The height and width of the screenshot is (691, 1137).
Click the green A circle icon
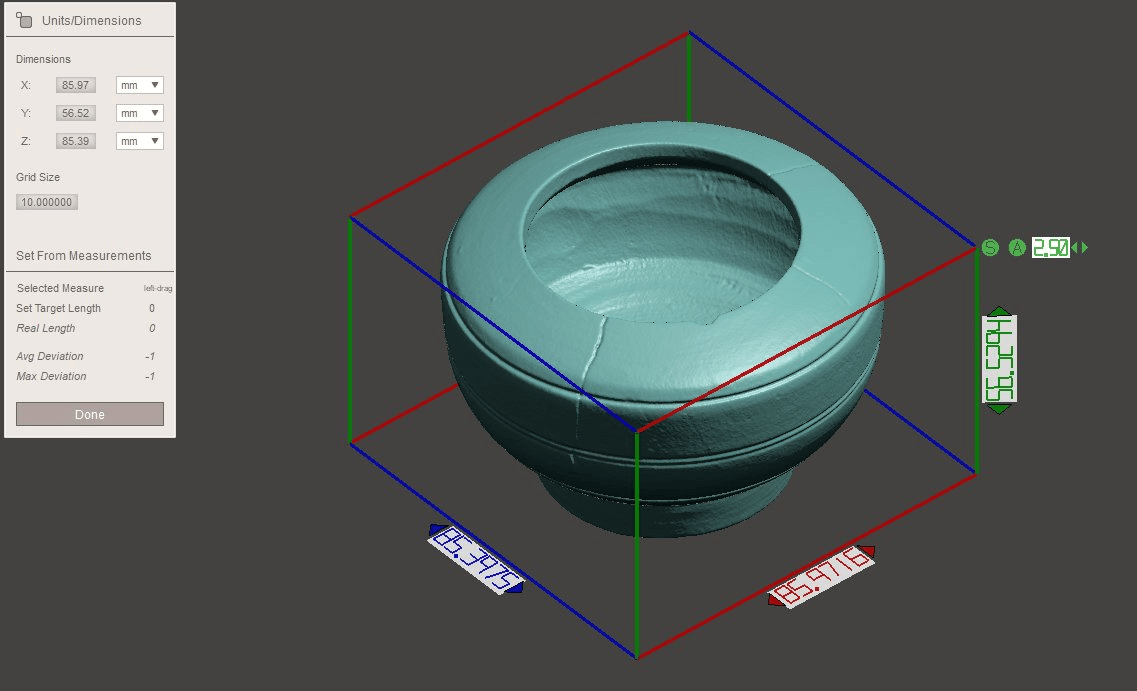(x=1017, y=247)
